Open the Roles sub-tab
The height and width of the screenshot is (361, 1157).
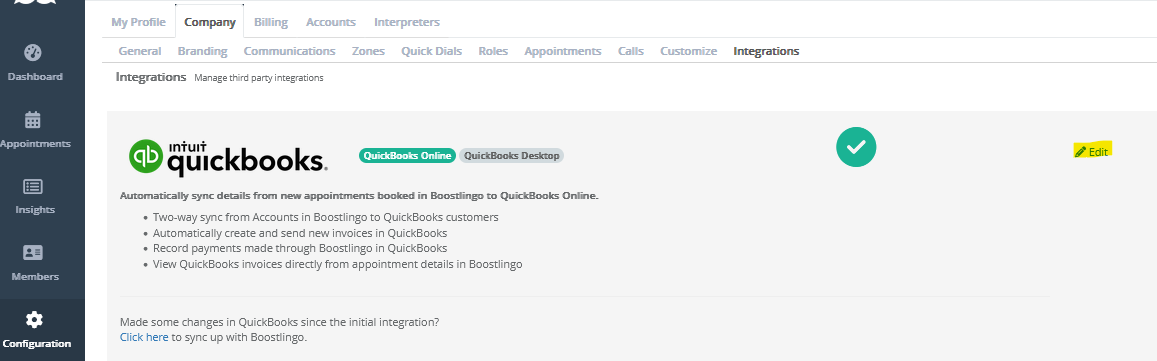[x=493, y=51]
